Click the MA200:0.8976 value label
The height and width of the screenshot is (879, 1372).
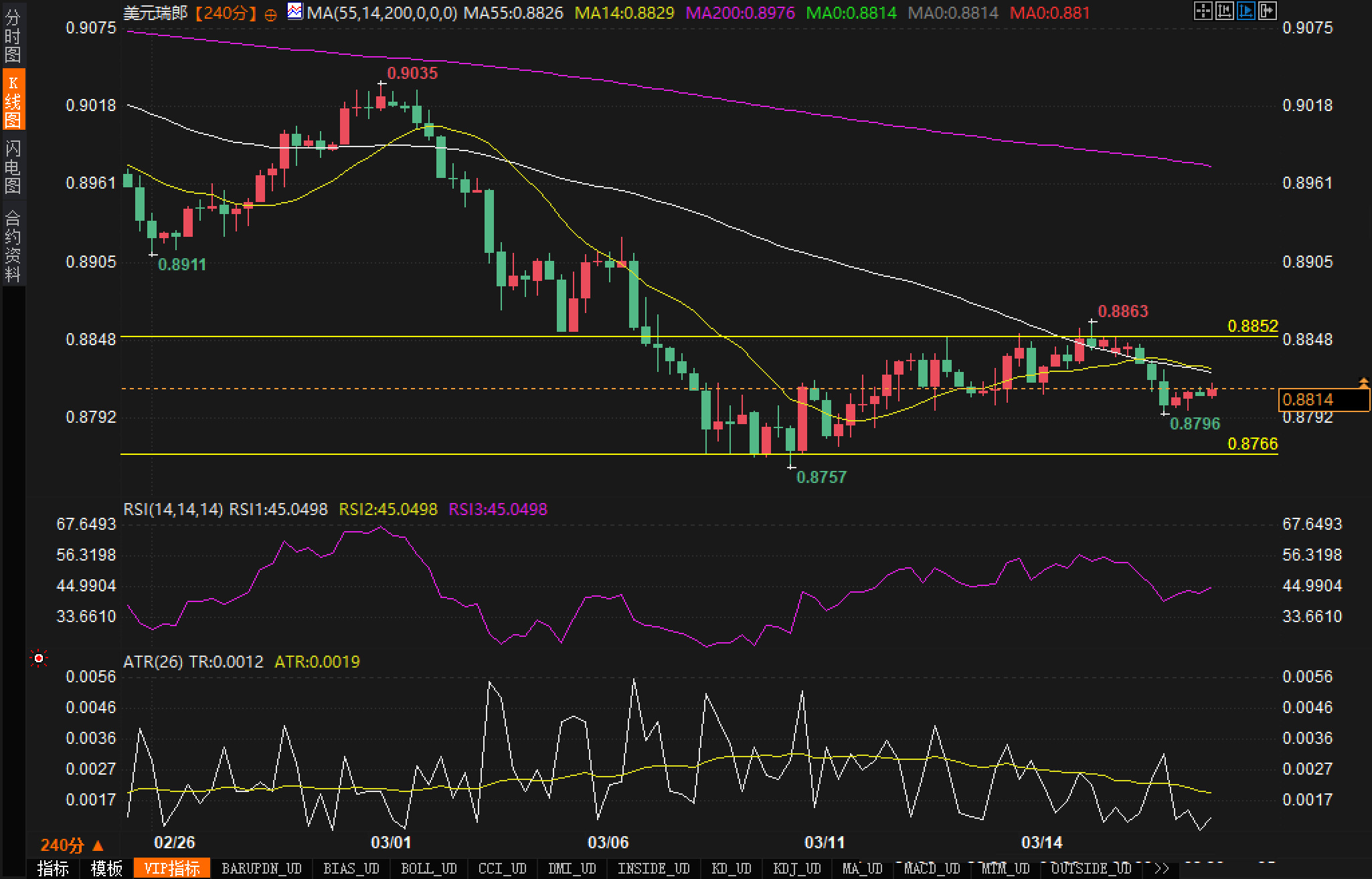[x=741, y=13]
